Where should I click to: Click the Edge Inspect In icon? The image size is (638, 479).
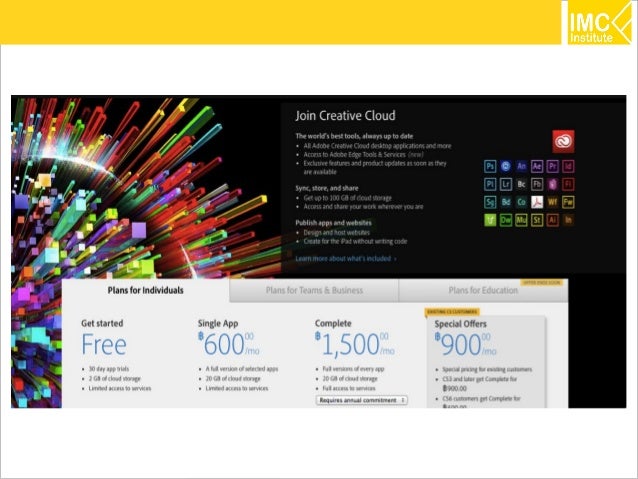click(x=568, y=220)
